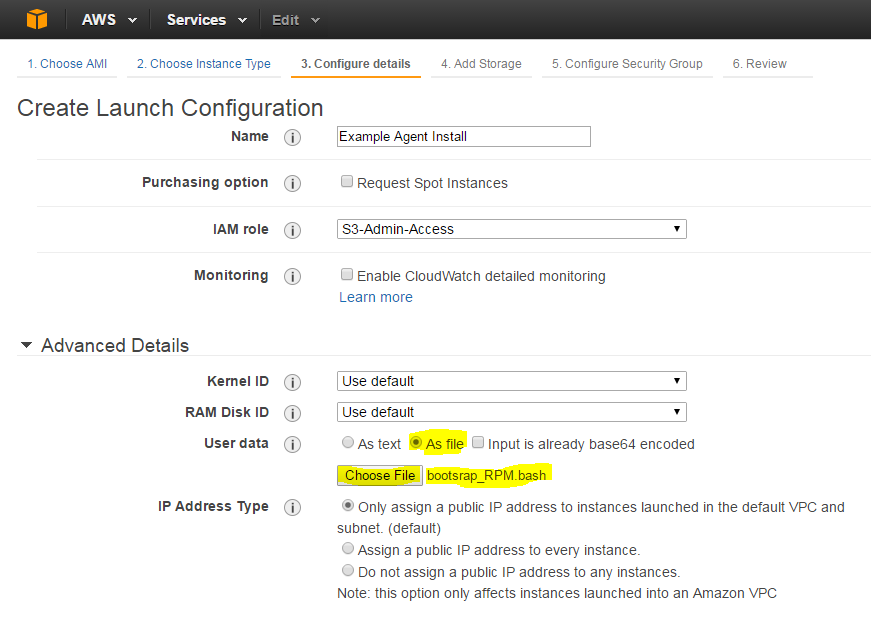Viewport: 871px width, 619px height.
Task: Click the Monitoring info icon
Action: [x=292, y=276]
